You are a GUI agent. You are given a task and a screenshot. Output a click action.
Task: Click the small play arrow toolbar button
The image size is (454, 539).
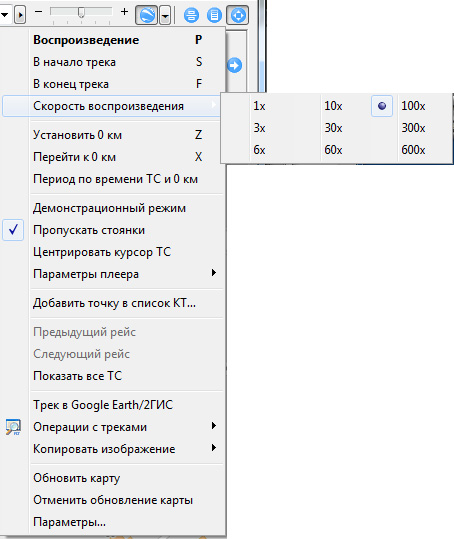(20, 15)
